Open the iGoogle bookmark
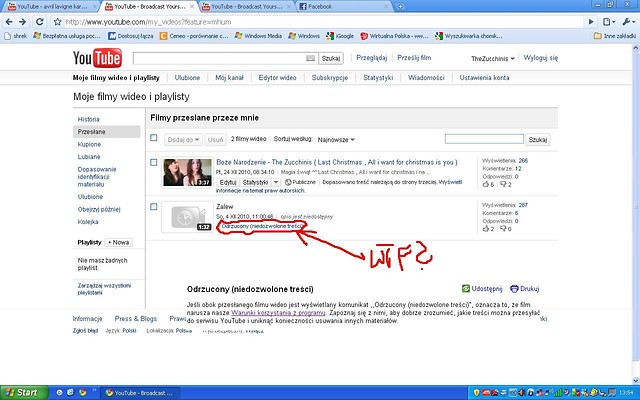Screen dimensions: 640x400 340,36
